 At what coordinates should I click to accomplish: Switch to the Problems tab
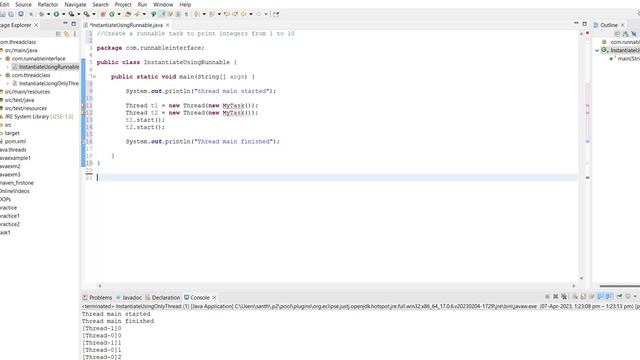[97, 298]
